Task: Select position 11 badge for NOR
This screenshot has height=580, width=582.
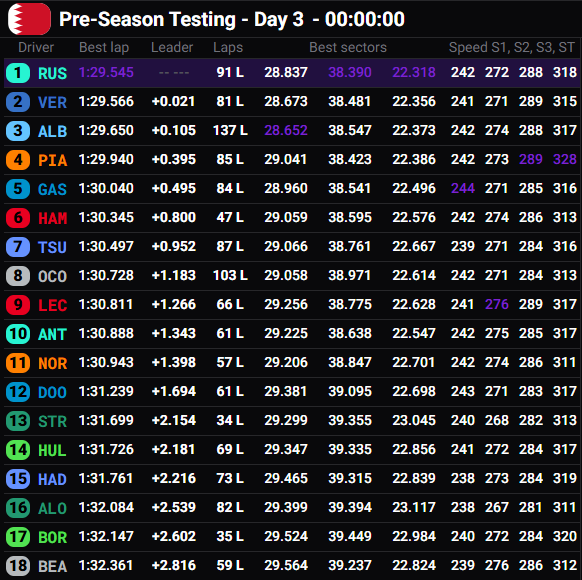Action: tap(18, 363)
